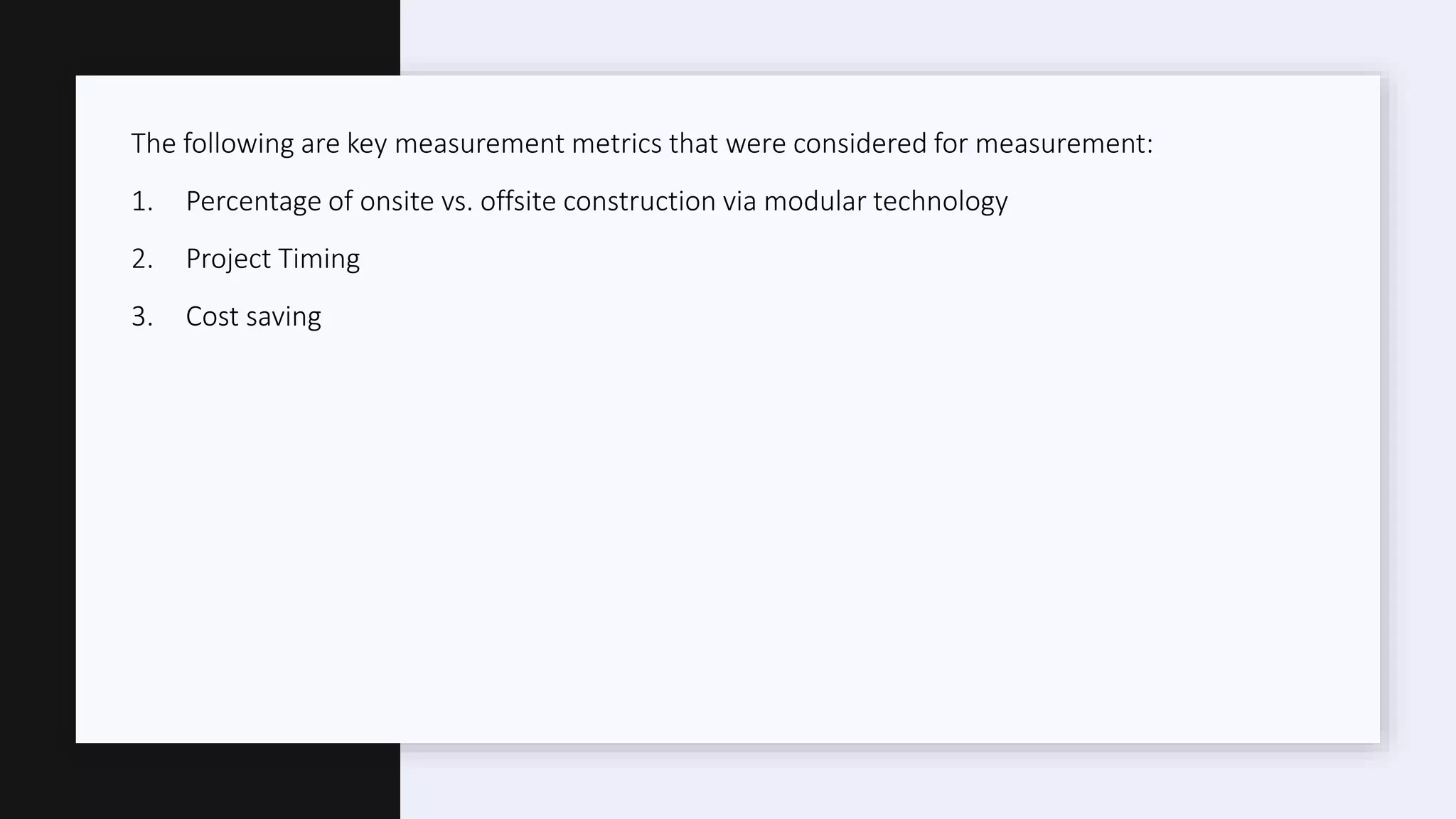This screenshot has height=819, width=1456.
Task: Click the list number '2.'
Action: coord(142,259)
